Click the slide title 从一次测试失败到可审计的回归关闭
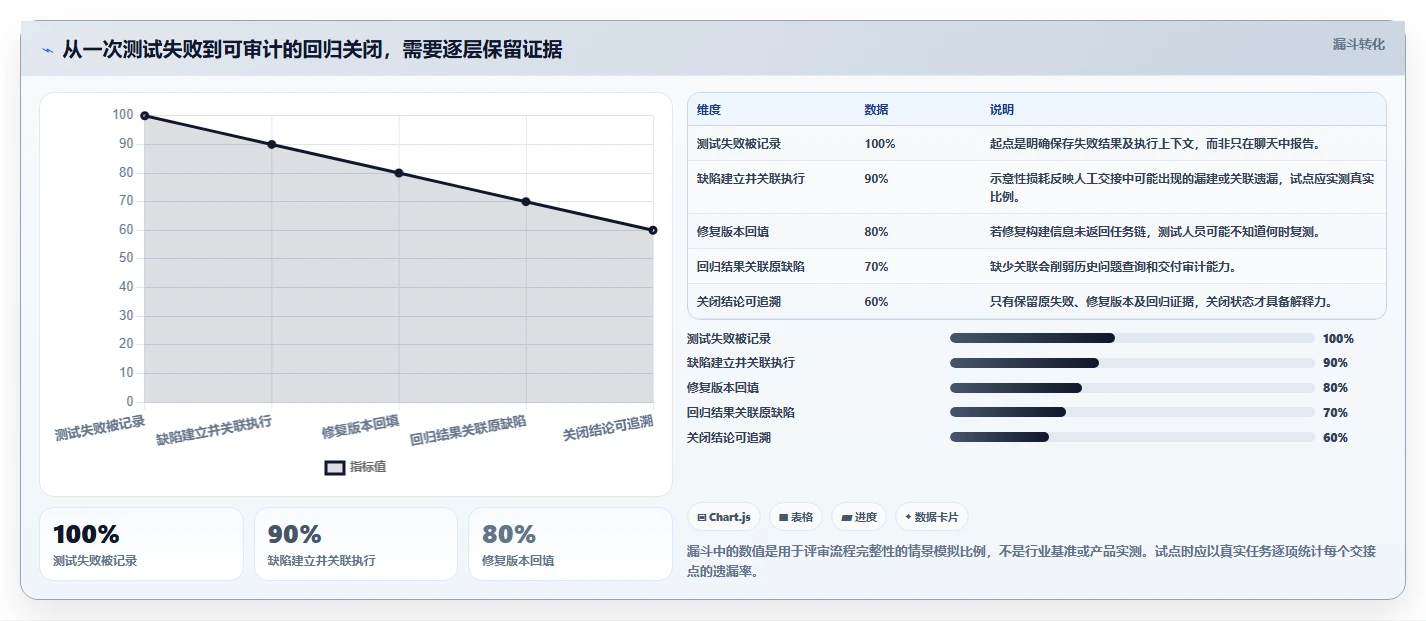The image size is (1426, 621). 312,50
